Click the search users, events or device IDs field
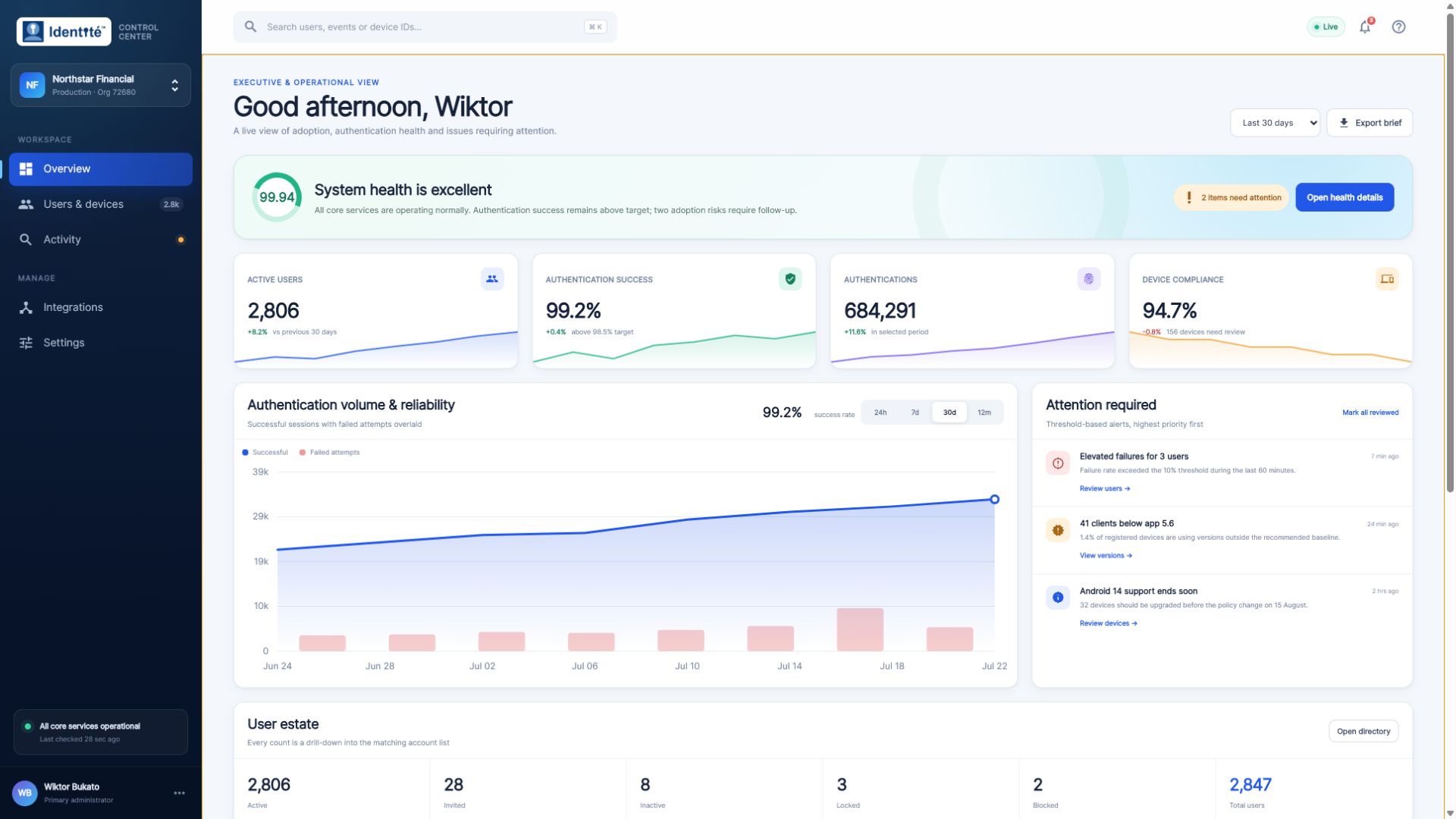This screenshot has height=819, width=1456. [x=425, y=27]
